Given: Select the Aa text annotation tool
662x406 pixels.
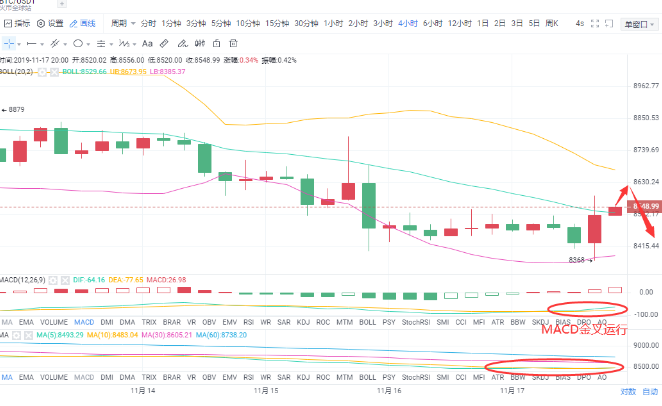Looking at the screenshot, I should tap(147, 43).
